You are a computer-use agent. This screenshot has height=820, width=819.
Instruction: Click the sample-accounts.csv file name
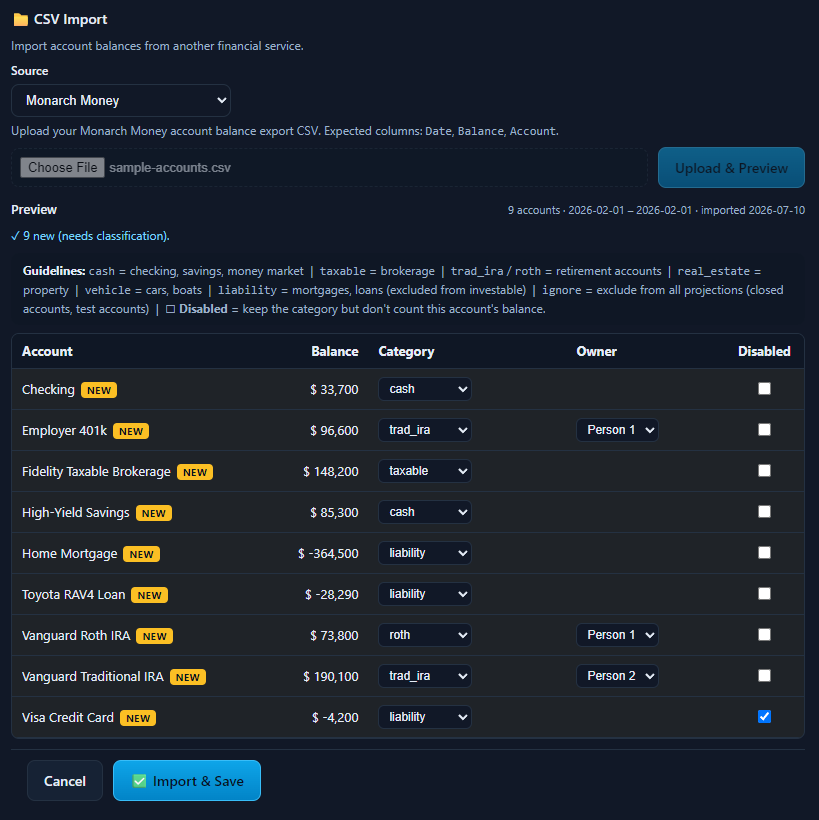170,167
